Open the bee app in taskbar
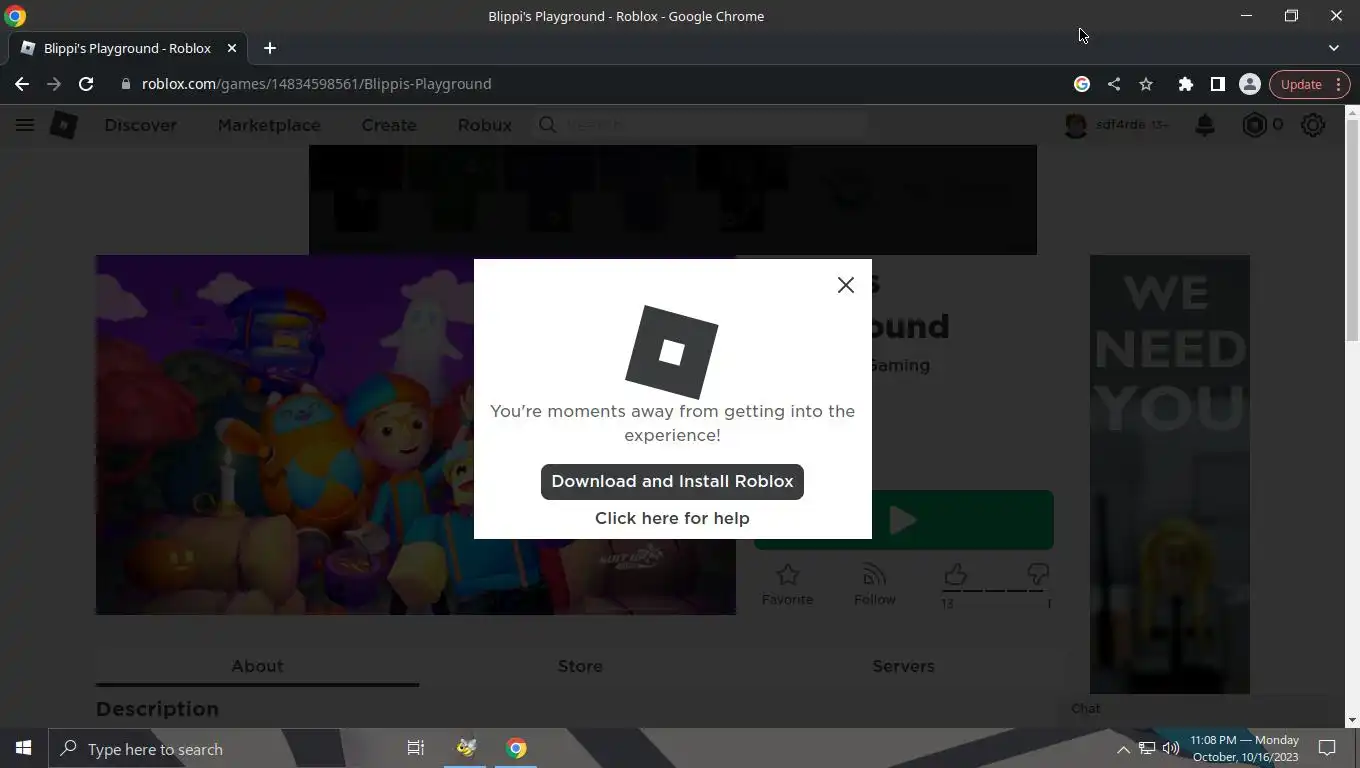This screenshot has height=768, width=1360. click(x=466, y=748)
